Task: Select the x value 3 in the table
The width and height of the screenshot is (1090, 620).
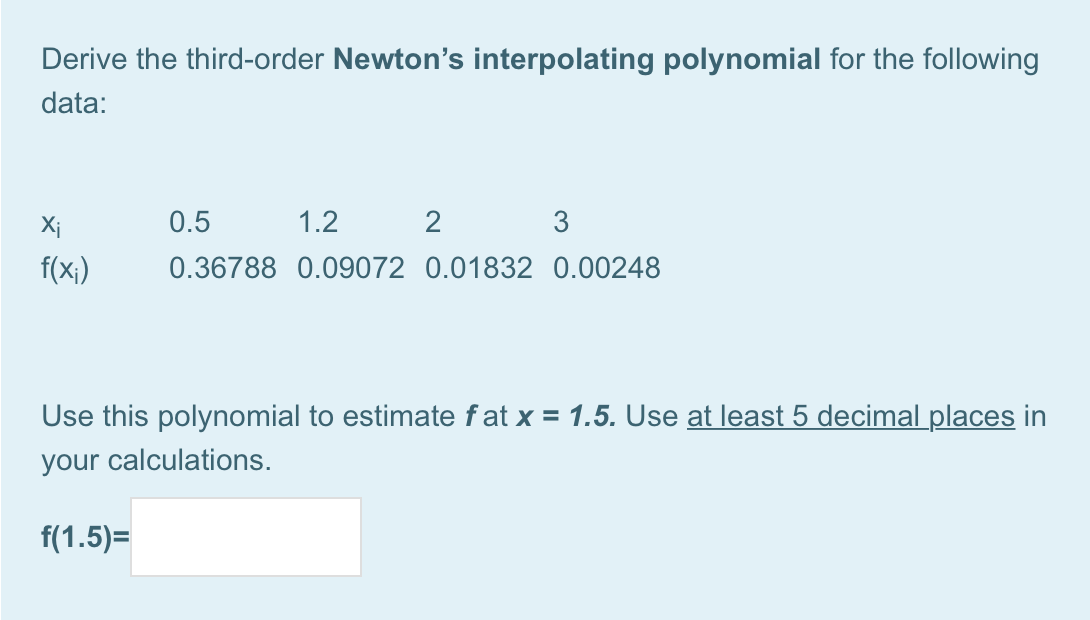Action: pyautogui.click(x=561, y=222)
